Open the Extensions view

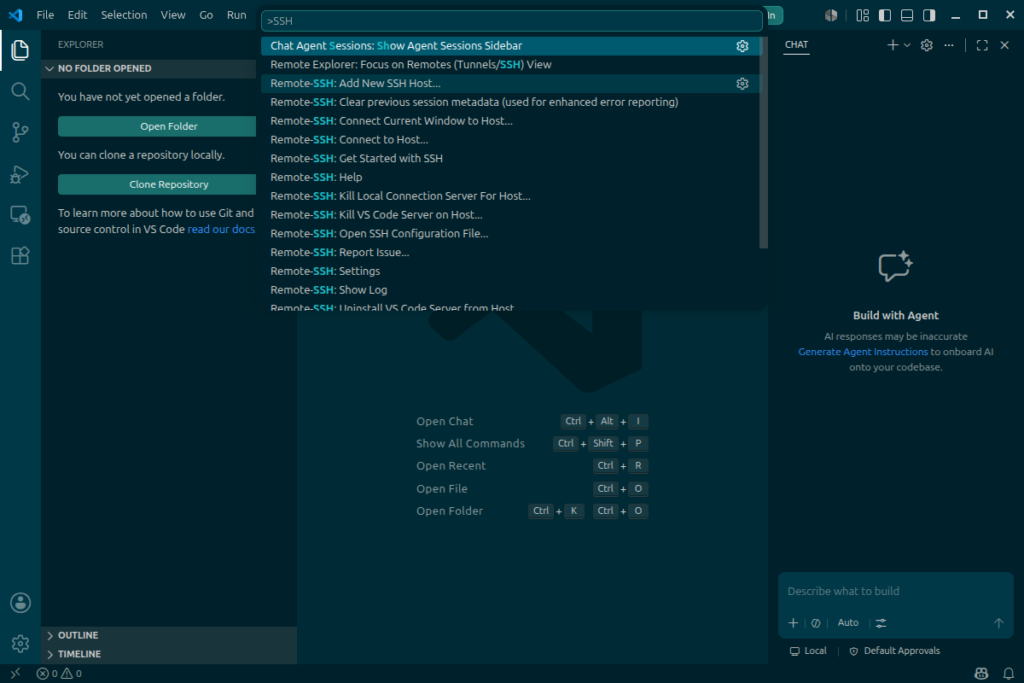click(x=20, y=256)
